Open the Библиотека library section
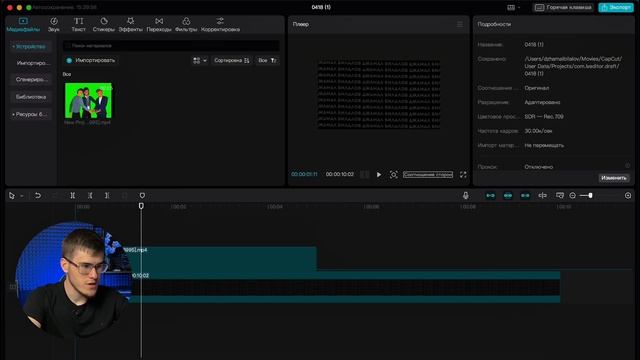Viewport: 640px width, 360px height. (31, 97)
